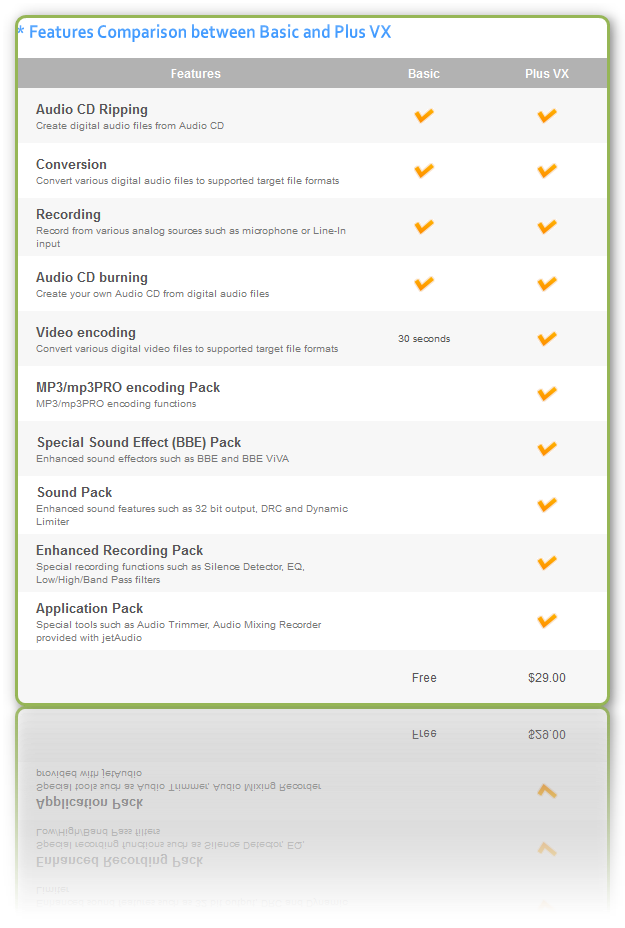Click Plus VX checkmark in Recording row
The width and height of the screenshot is (625, 928).
547,227
